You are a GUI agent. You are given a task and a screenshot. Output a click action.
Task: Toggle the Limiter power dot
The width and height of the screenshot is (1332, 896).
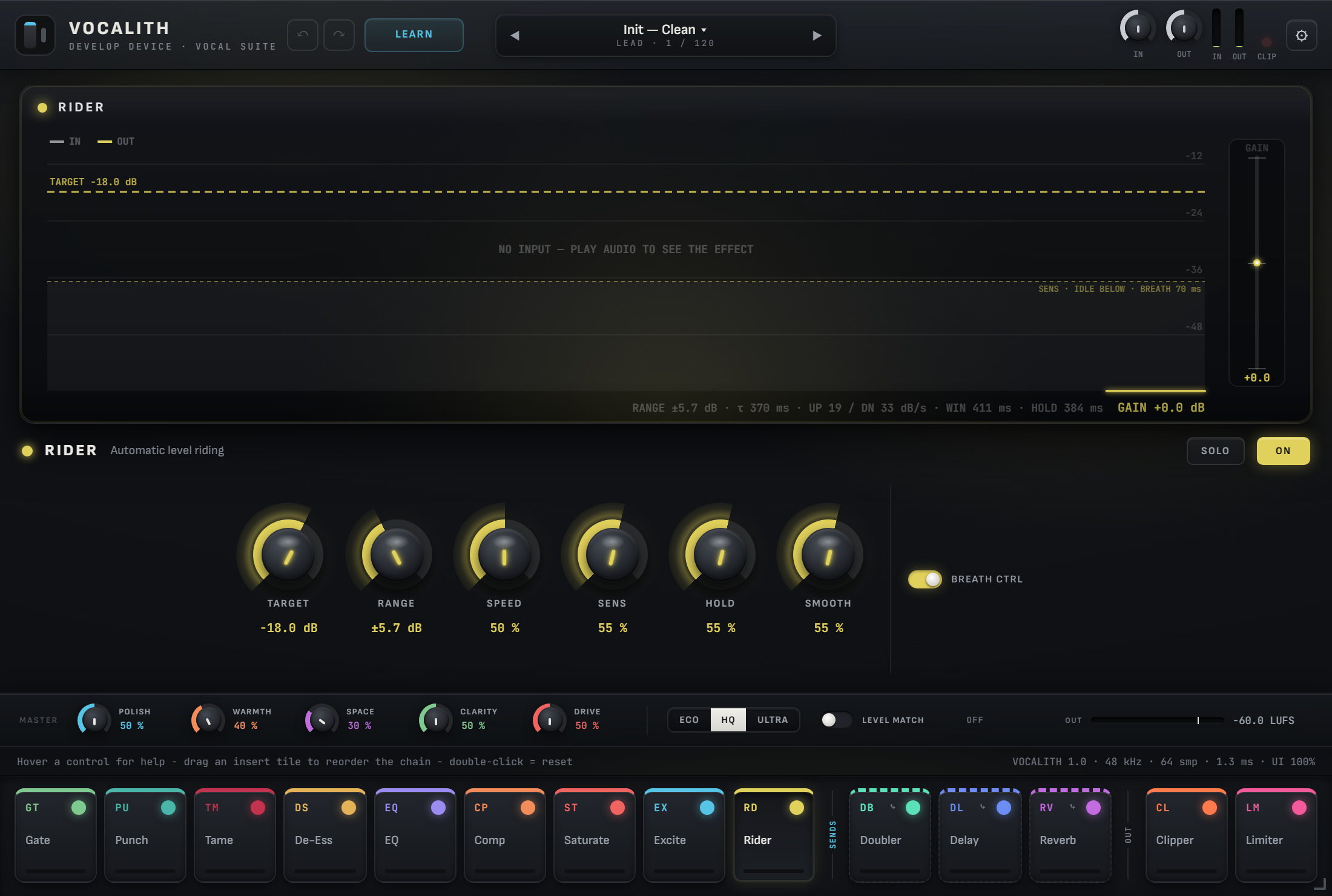coord(1299,808)
